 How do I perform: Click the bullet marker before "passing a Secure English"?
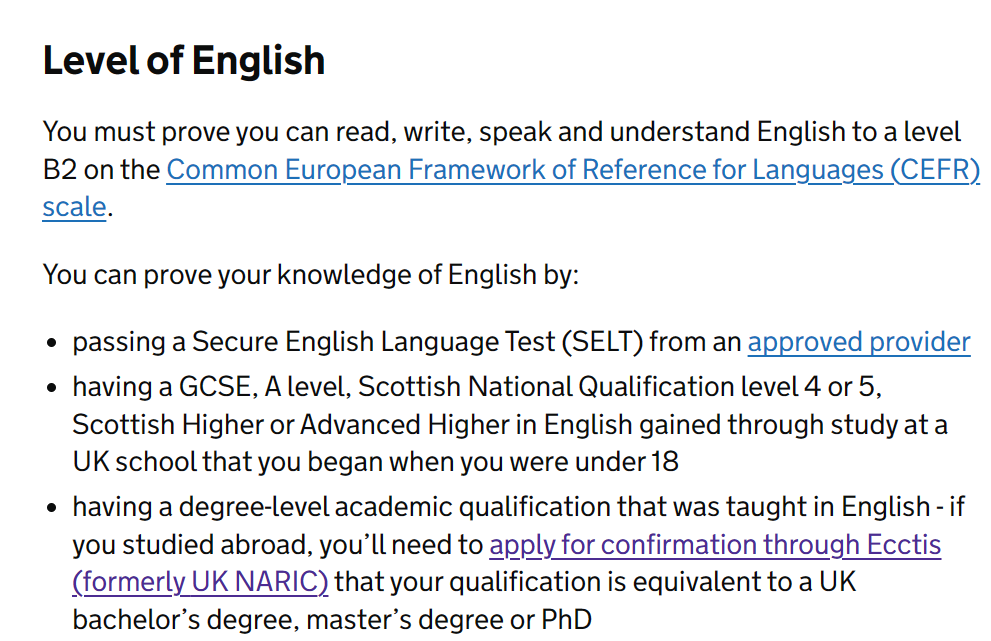click(52, 343)
